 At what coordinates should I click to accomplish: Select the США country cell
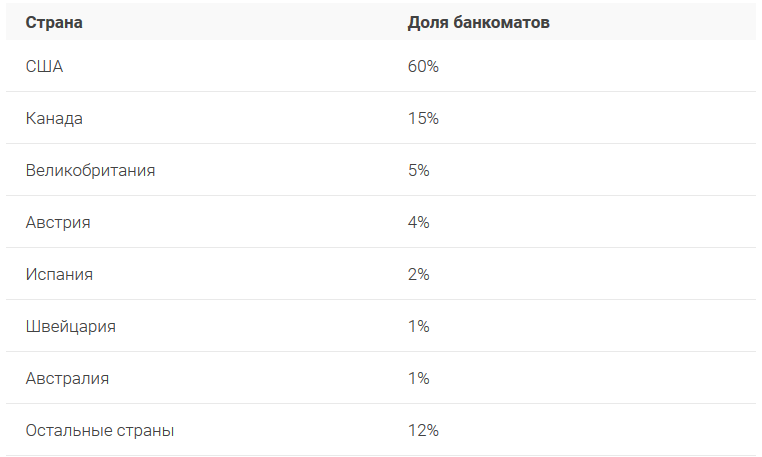(x=46, y=66)
